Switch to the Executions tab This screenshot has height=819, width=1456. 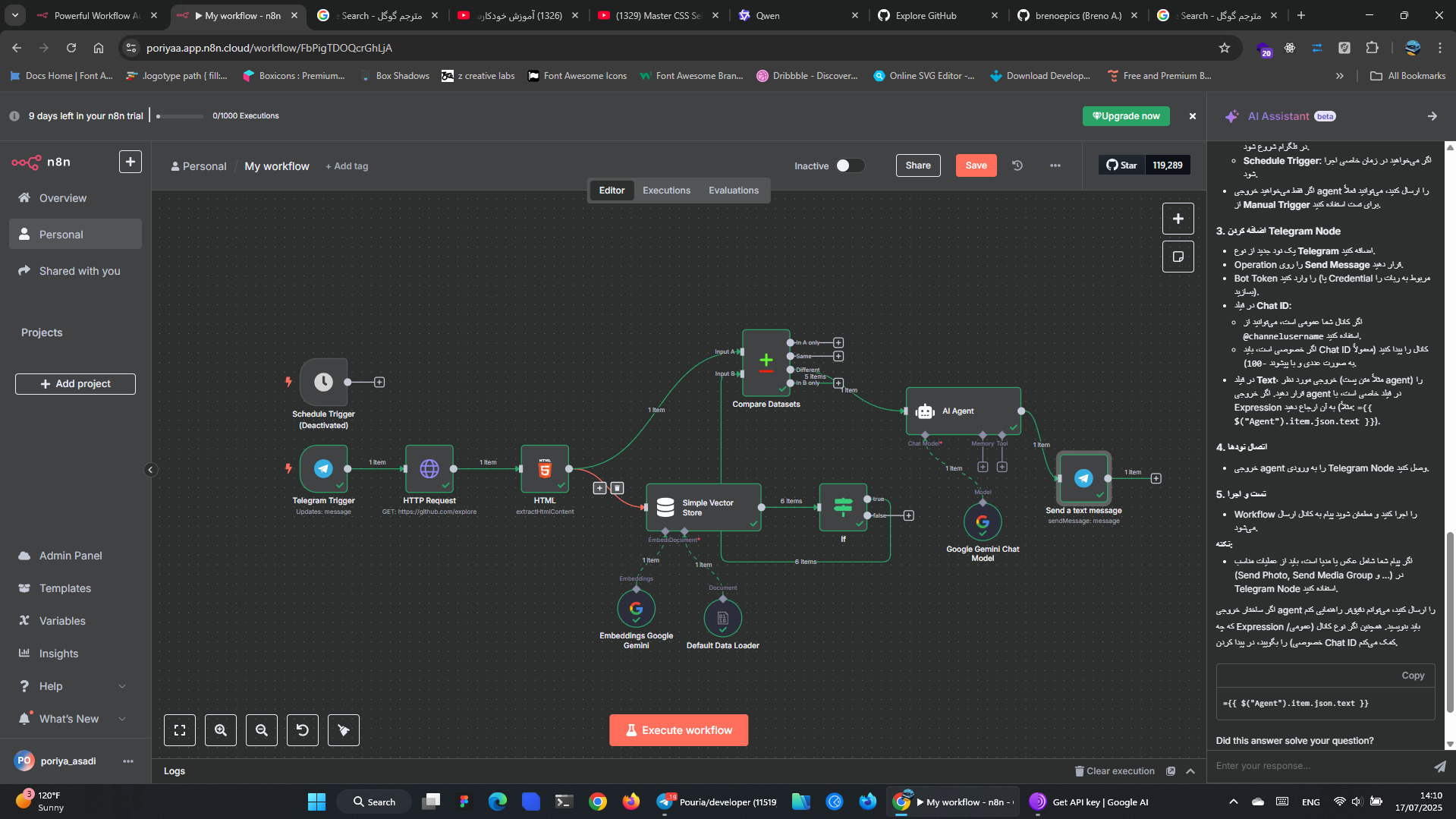tap(666, 191)
